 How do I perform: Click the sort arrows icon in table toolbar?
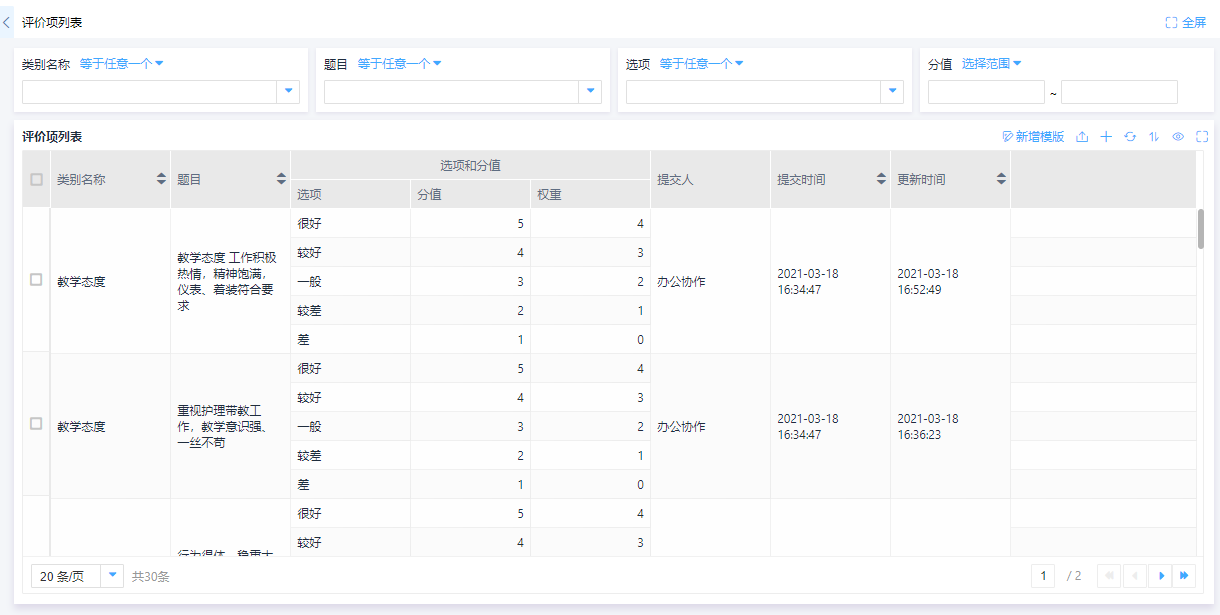click(x=1154, y=137)
